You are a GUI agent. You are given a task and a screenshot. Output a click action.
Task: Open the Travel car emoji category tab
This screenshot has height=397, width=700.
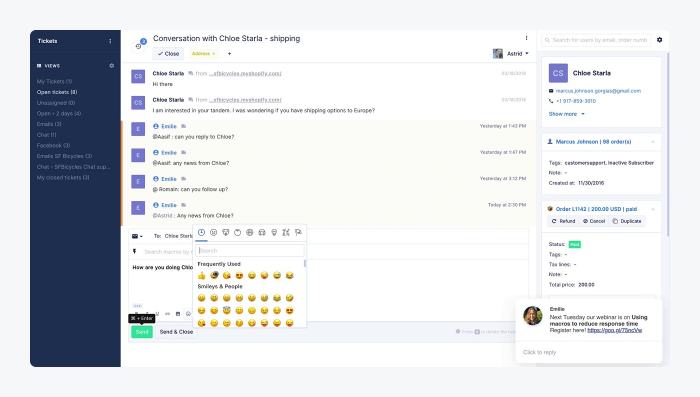[262, 232]
